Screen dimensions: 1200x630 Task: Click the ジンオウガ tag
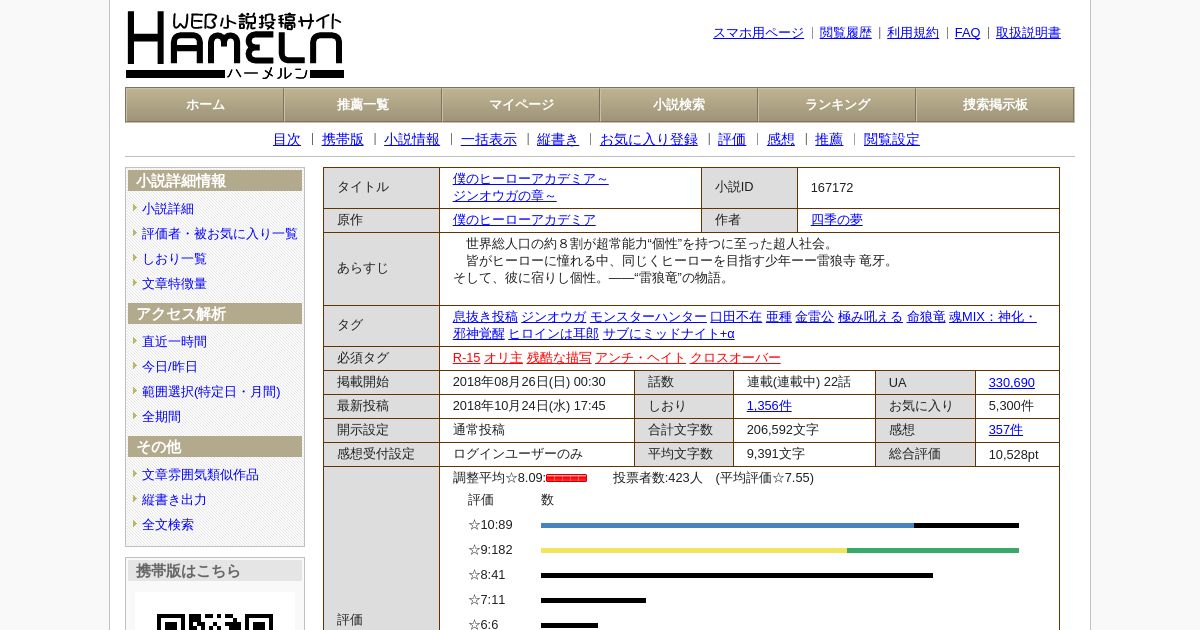(x=553, y=317)
